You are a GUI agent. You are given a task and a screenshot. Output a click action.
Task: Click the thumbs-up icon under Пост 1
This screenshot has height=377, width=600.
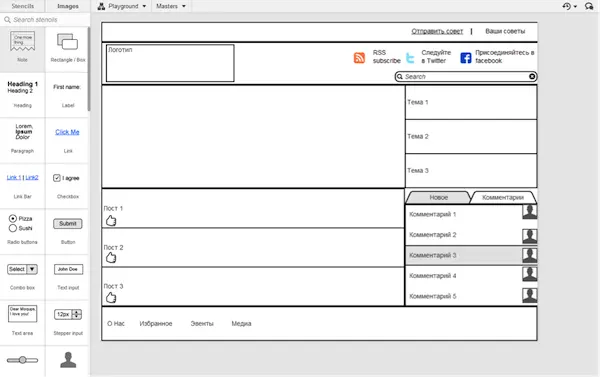click(111, 220)
